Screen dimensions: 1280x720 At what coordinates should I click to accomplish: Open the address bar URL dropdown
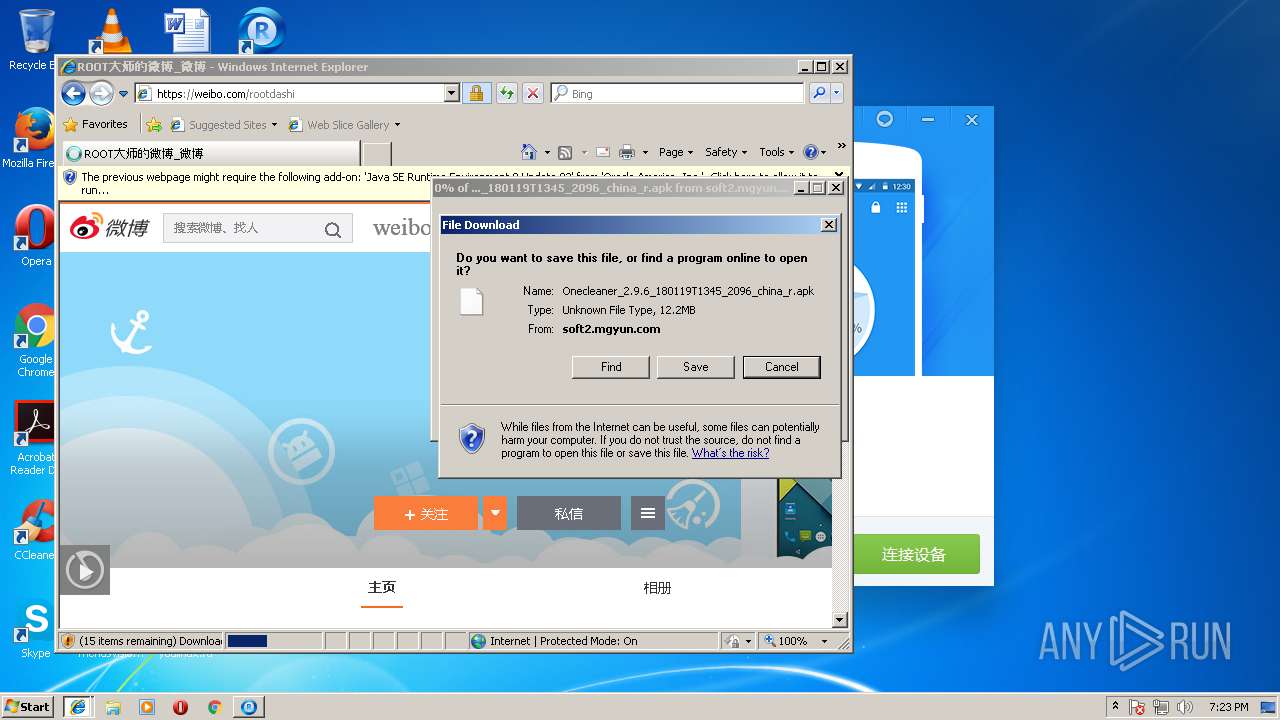point(451,93)
